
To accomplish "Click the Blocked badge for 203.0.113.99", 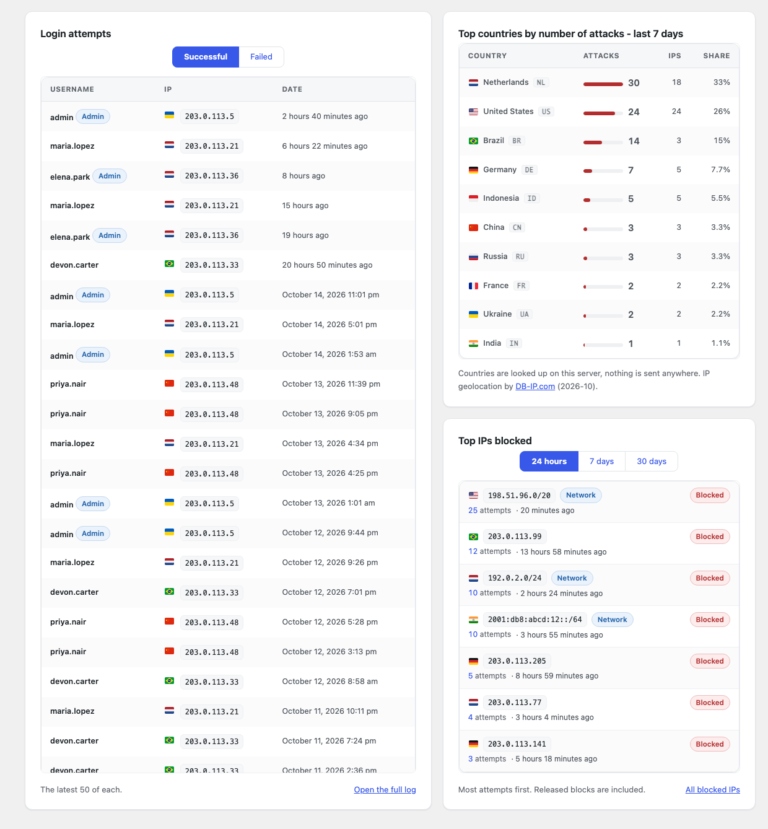I will click(709, 537).
